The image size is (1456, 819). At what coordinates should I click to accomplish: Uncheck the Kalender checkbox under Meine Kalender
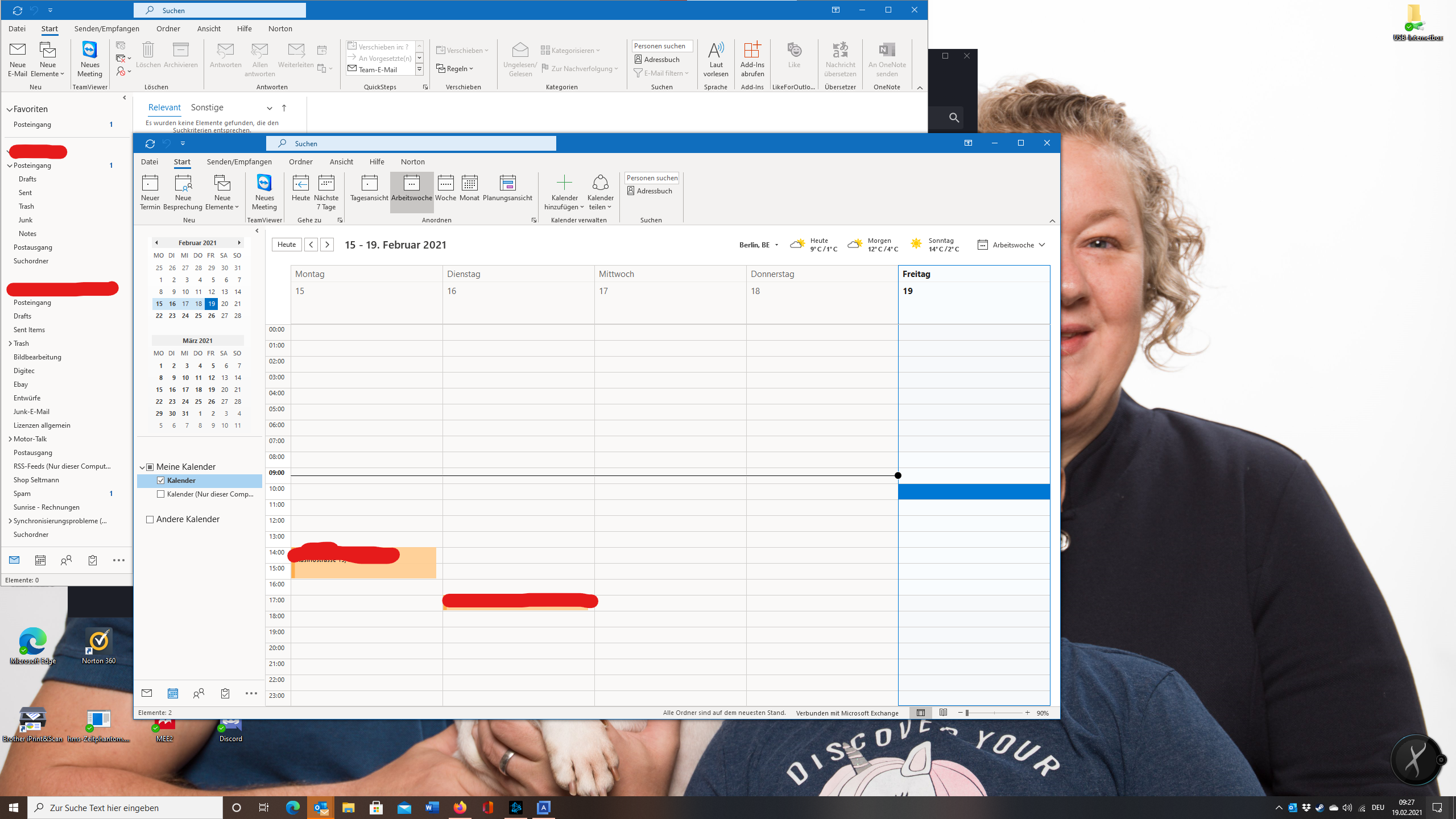[x=162, y=480]
